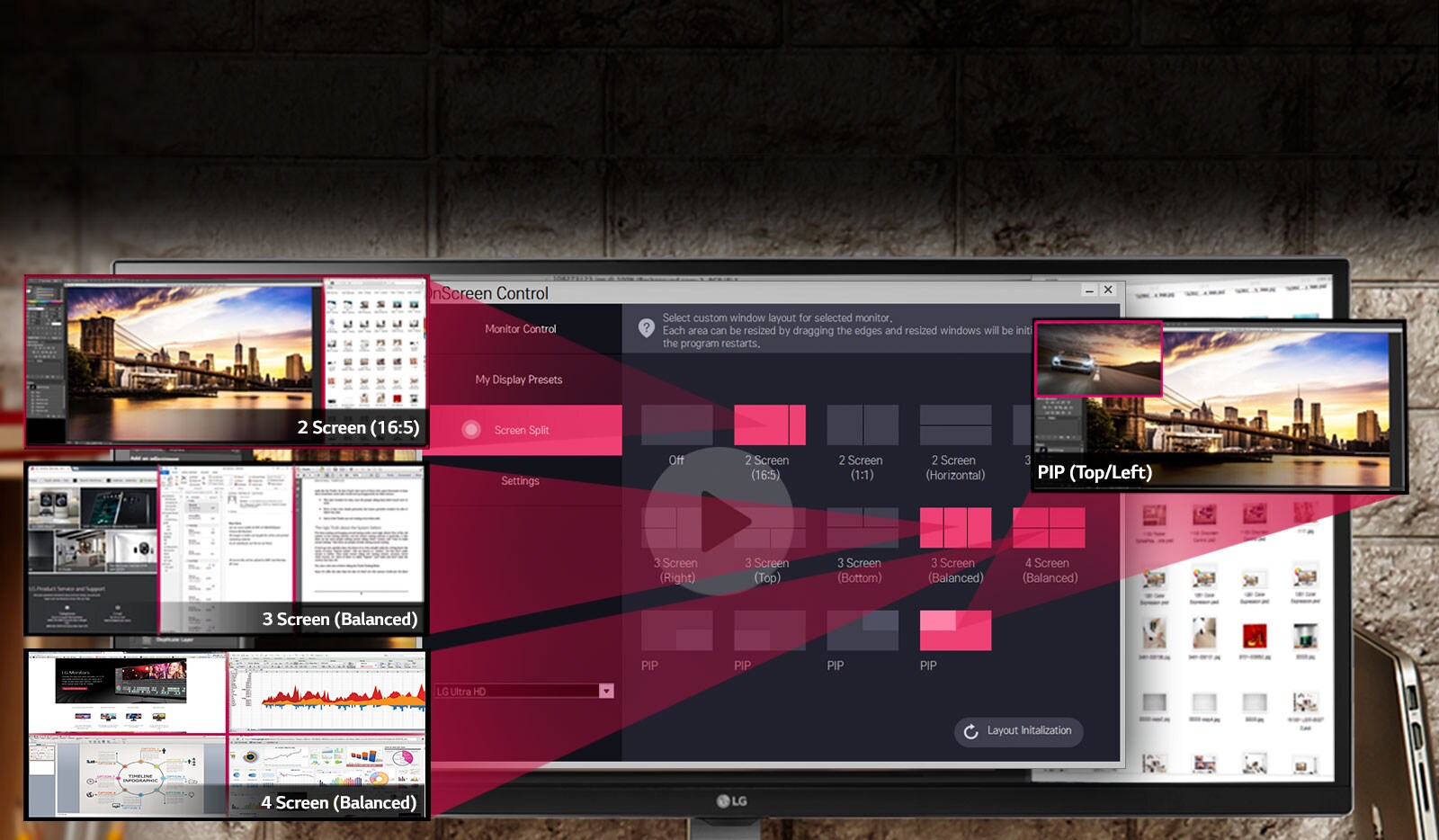Image resolution: width=1439 pixels, height=840 pixels.
Task: Pick the 2 Screen (Horizontal) layout icon
Action: (x=955, y=424)
